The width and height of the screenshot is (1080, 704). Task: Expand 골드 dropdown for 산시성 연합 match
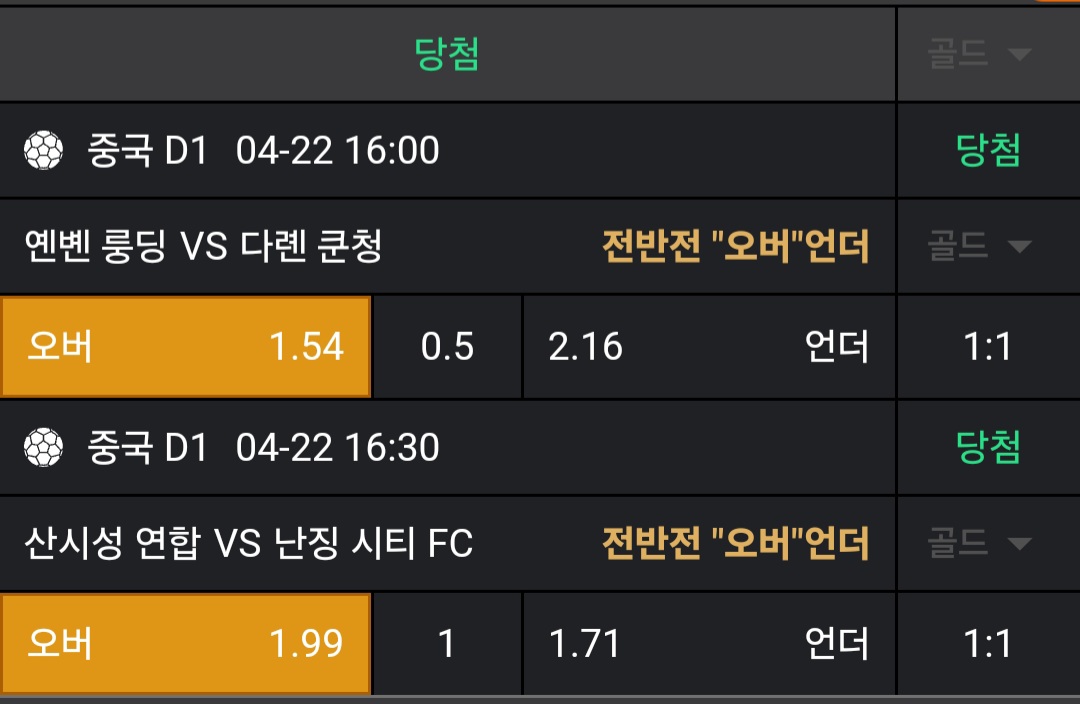point(978,543)
